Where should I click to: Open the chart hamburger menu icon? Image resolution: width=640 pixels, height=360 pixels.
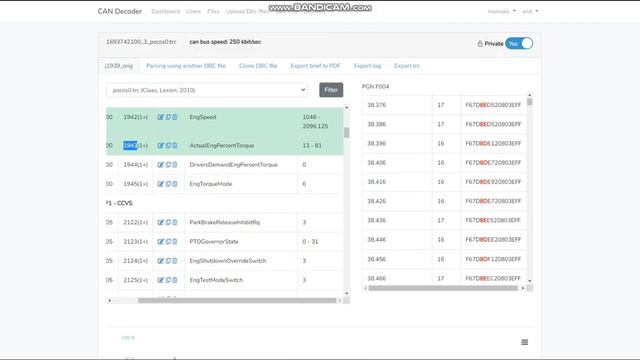tap(524, 342)
